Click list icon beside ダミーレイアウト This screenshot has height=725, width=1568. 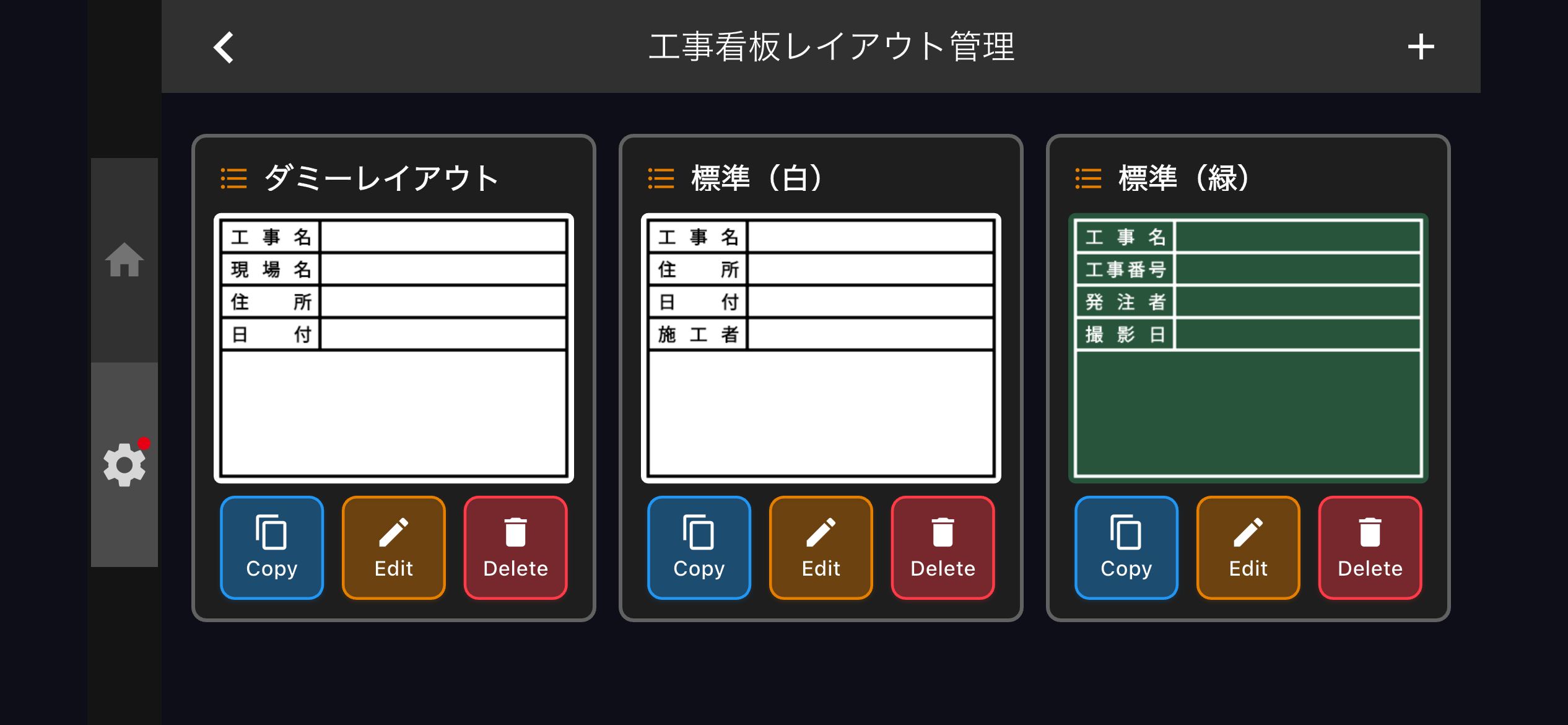click(x=233, y=178)
